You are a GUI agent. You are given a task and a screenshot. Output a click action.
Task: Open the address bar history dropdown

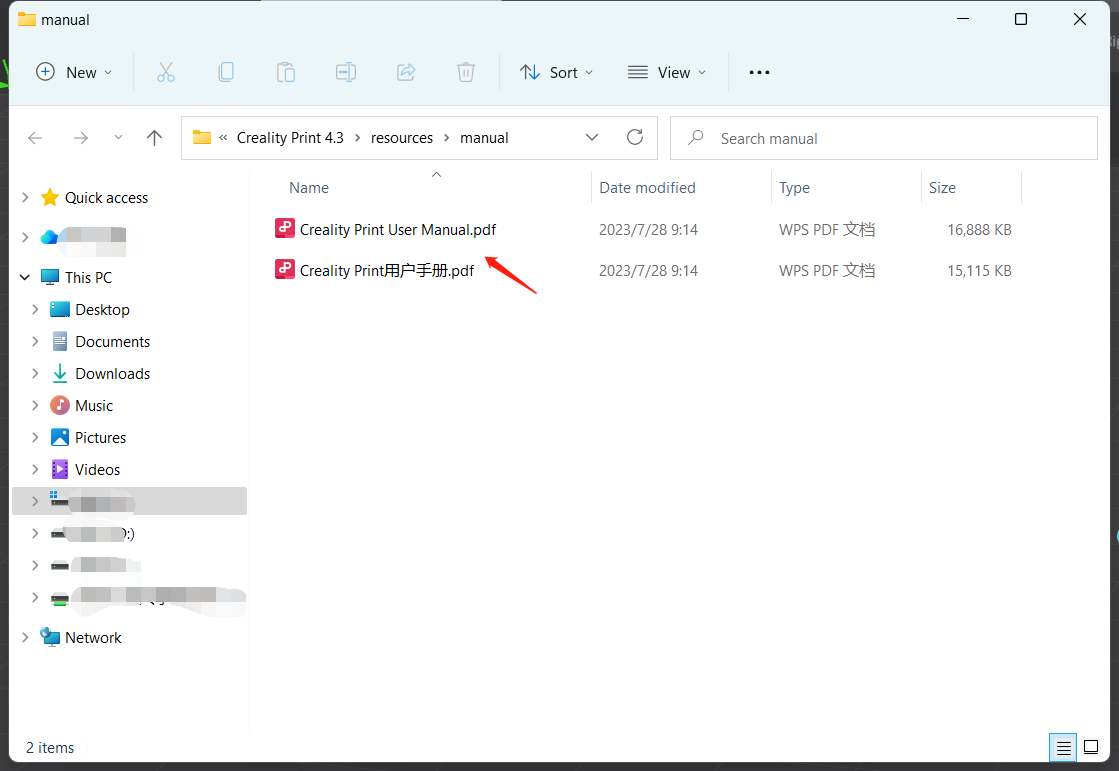pyautogui.click(x=592, y=137)
